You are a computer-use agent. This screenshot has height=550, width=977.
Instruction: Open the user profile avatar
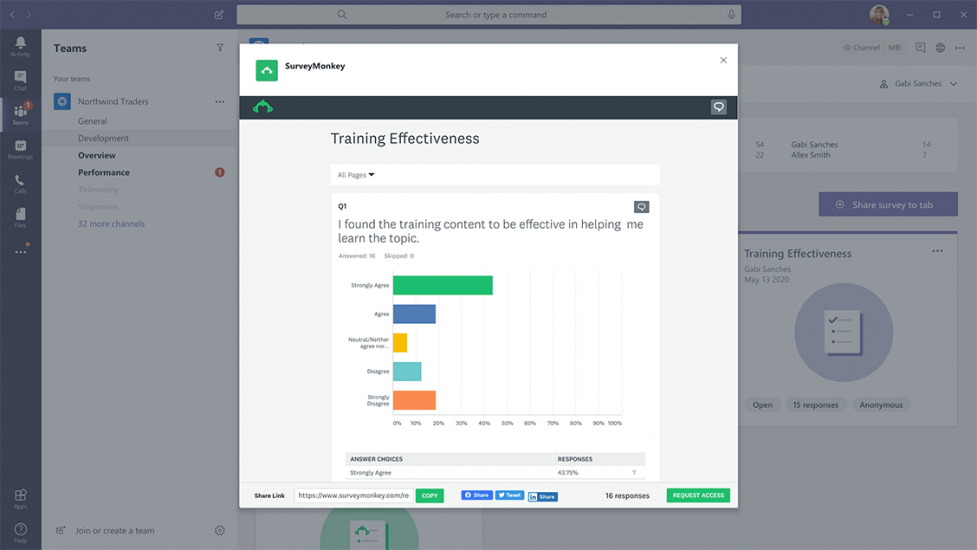879,14
